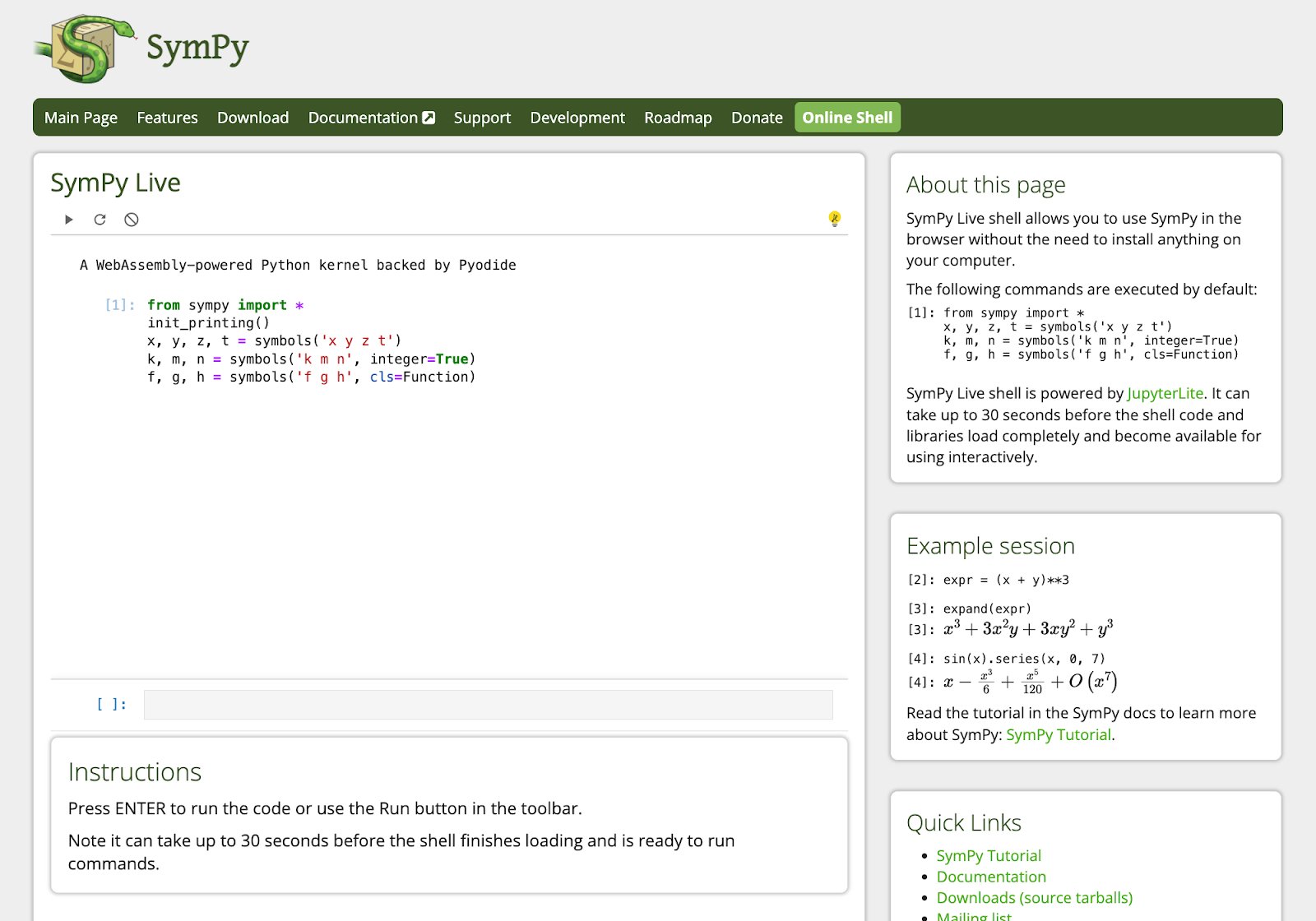Open the Main Page menu item
Screen dimensions: 1316x921
coord(81,118)
